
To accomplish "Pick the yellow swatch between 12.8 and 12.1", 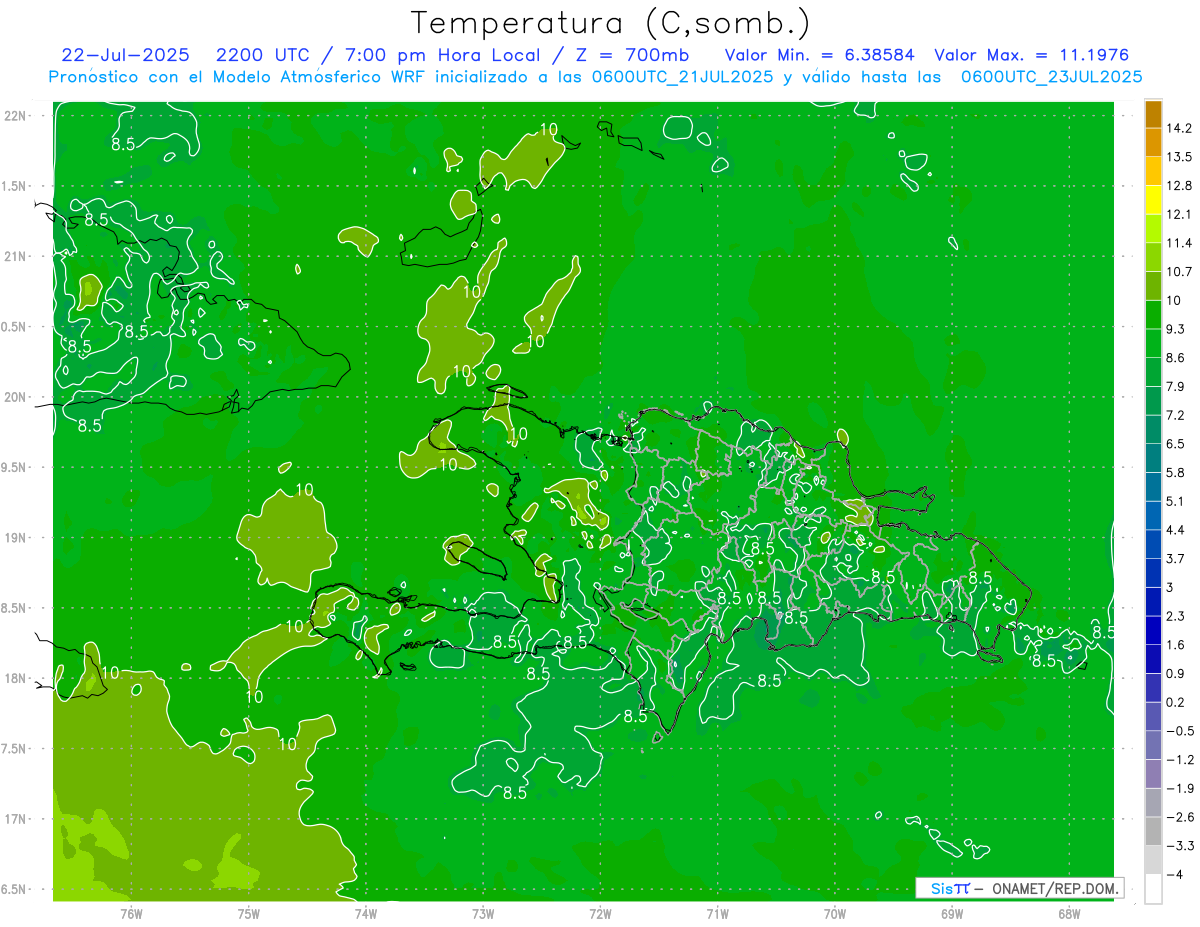I will 1153,200.
